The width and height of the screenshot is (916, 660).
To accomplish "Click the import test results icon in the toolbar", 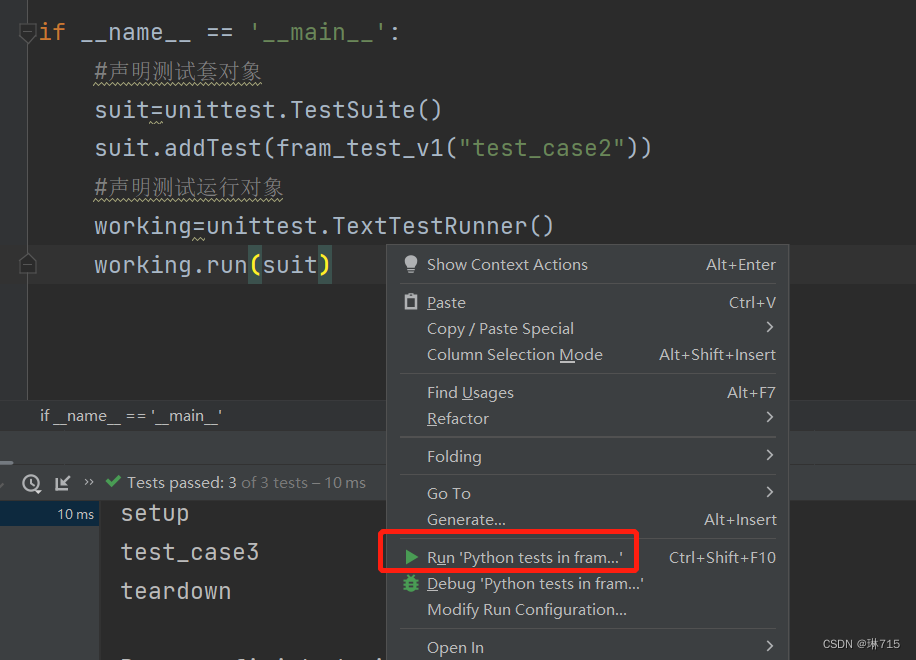I will (x=61, y=483).
